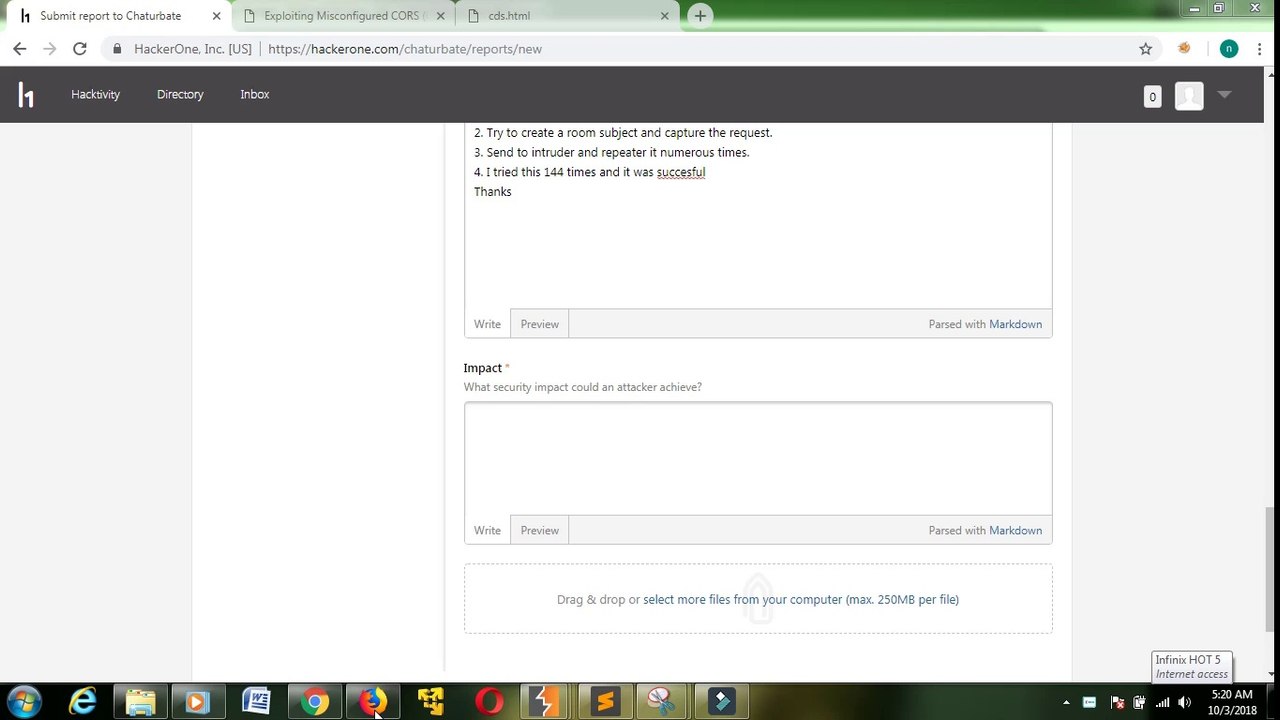
Task: Open a new browser tab with the plus icon
Action: click(x=700, y=15)
